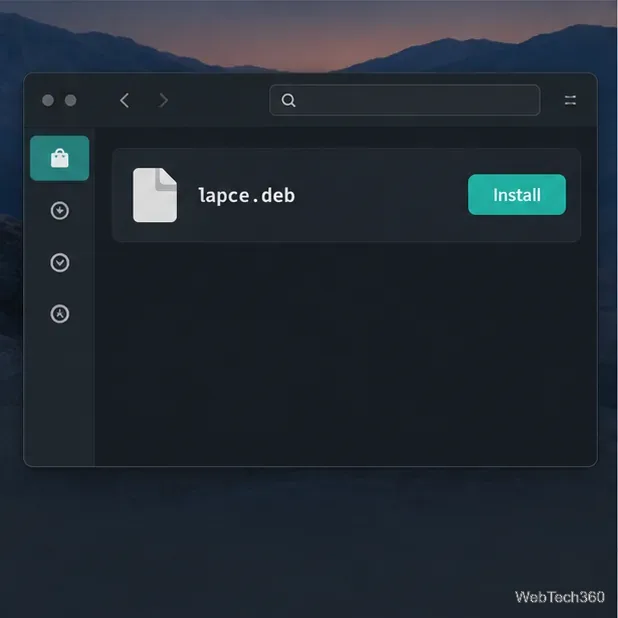Go forward with the right chevron
The image size is (618, 618).
163,101
